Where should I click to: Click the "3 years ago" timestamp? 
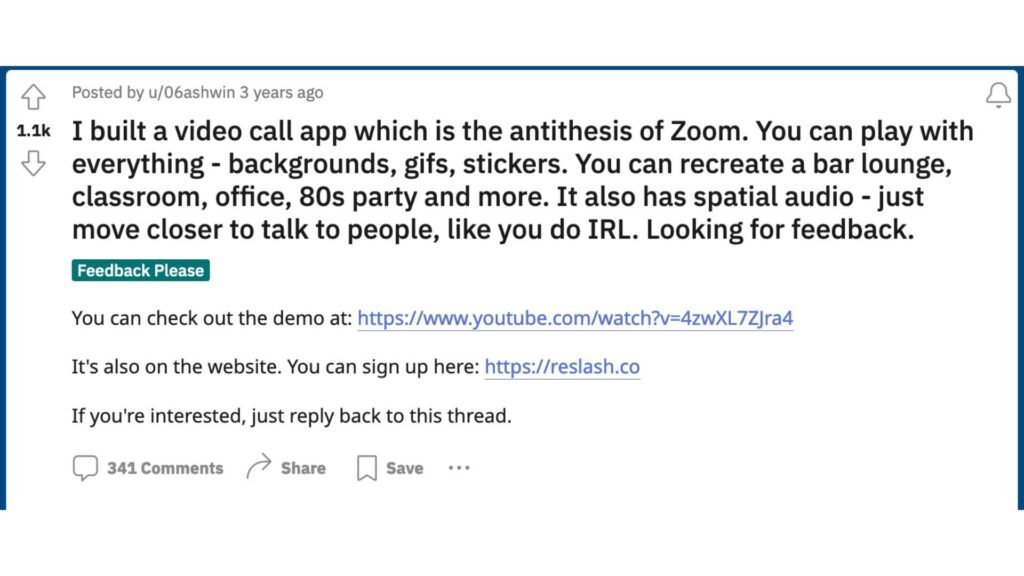click(x=283, y=92)
